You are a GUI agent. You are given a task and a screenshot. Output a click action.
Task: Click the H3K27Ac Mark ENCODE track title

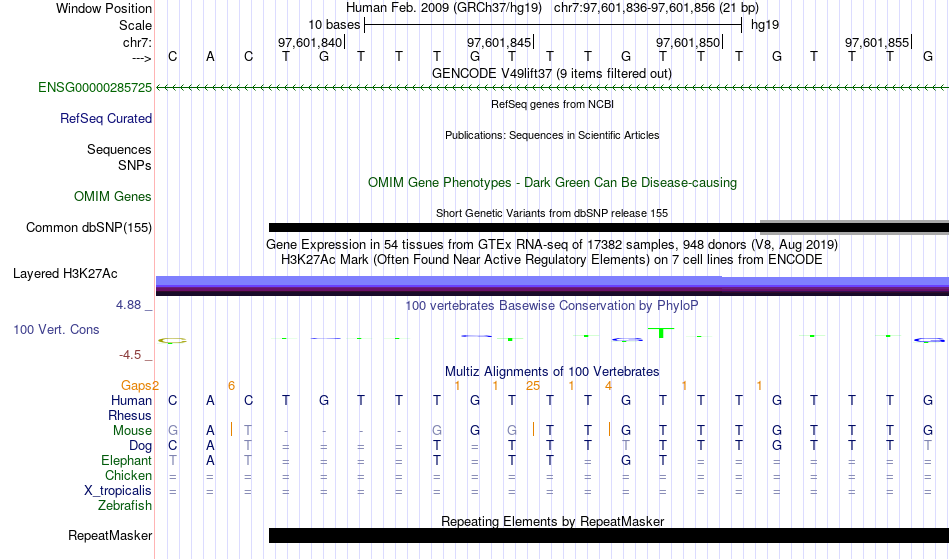pos(552,260)
